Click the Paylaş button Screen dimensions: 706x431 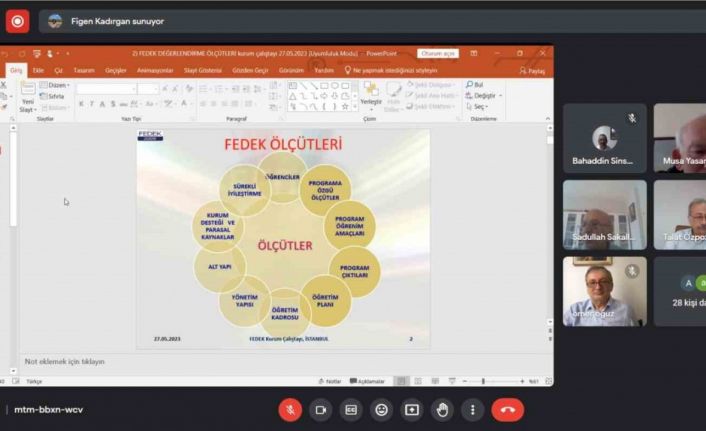point(533,71)
